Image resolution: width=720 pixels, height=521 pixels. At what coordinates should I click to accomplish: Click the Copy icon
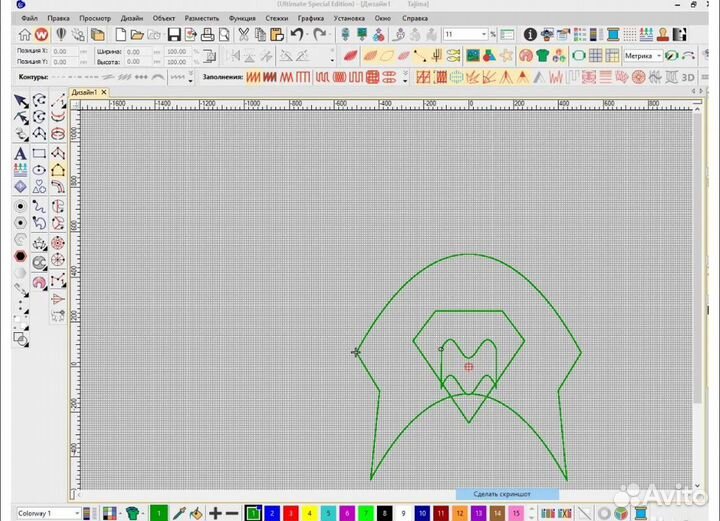coord(260,34)
